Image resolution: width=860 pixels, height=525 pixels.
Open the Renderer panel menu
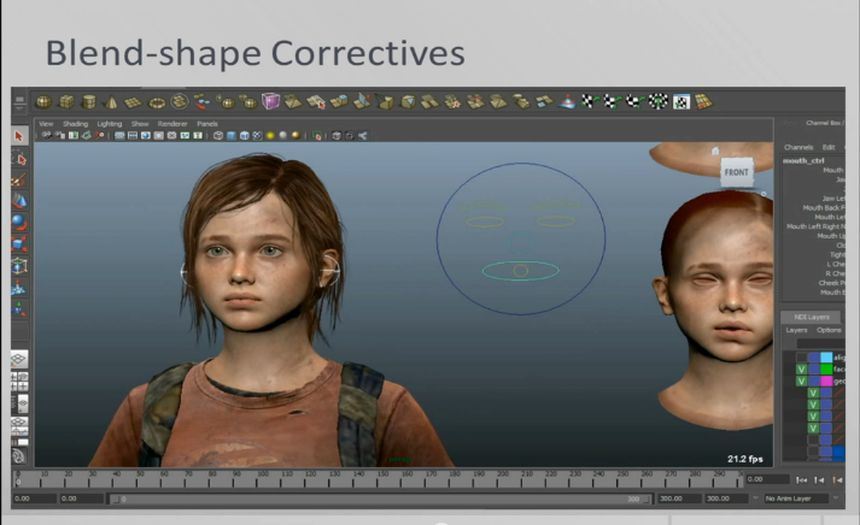point(173,124)
